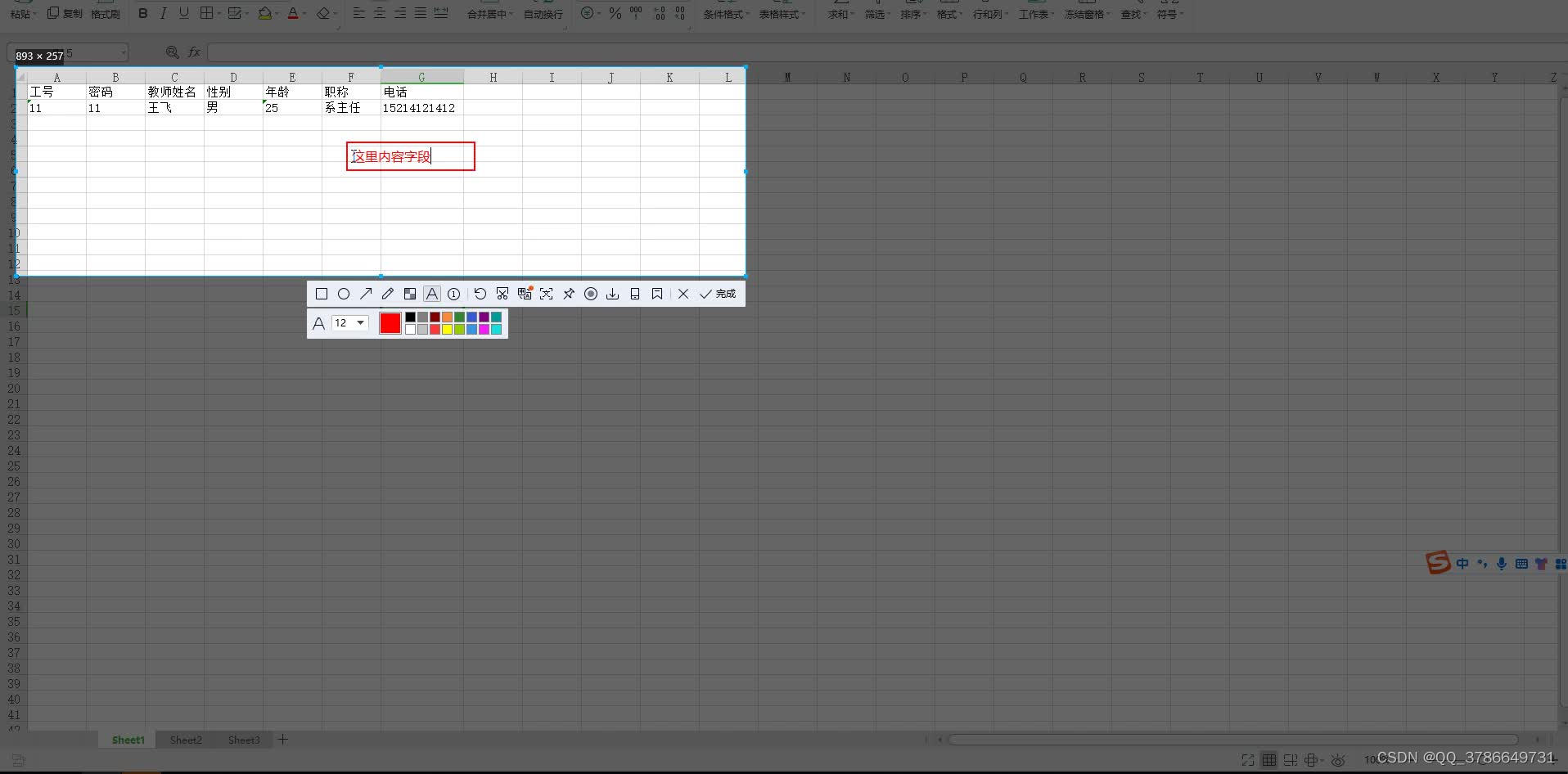The width and height of the screenshot is (1568, 774).
Task: Switch to Sheet2 tab
Action: click(186, 740)
